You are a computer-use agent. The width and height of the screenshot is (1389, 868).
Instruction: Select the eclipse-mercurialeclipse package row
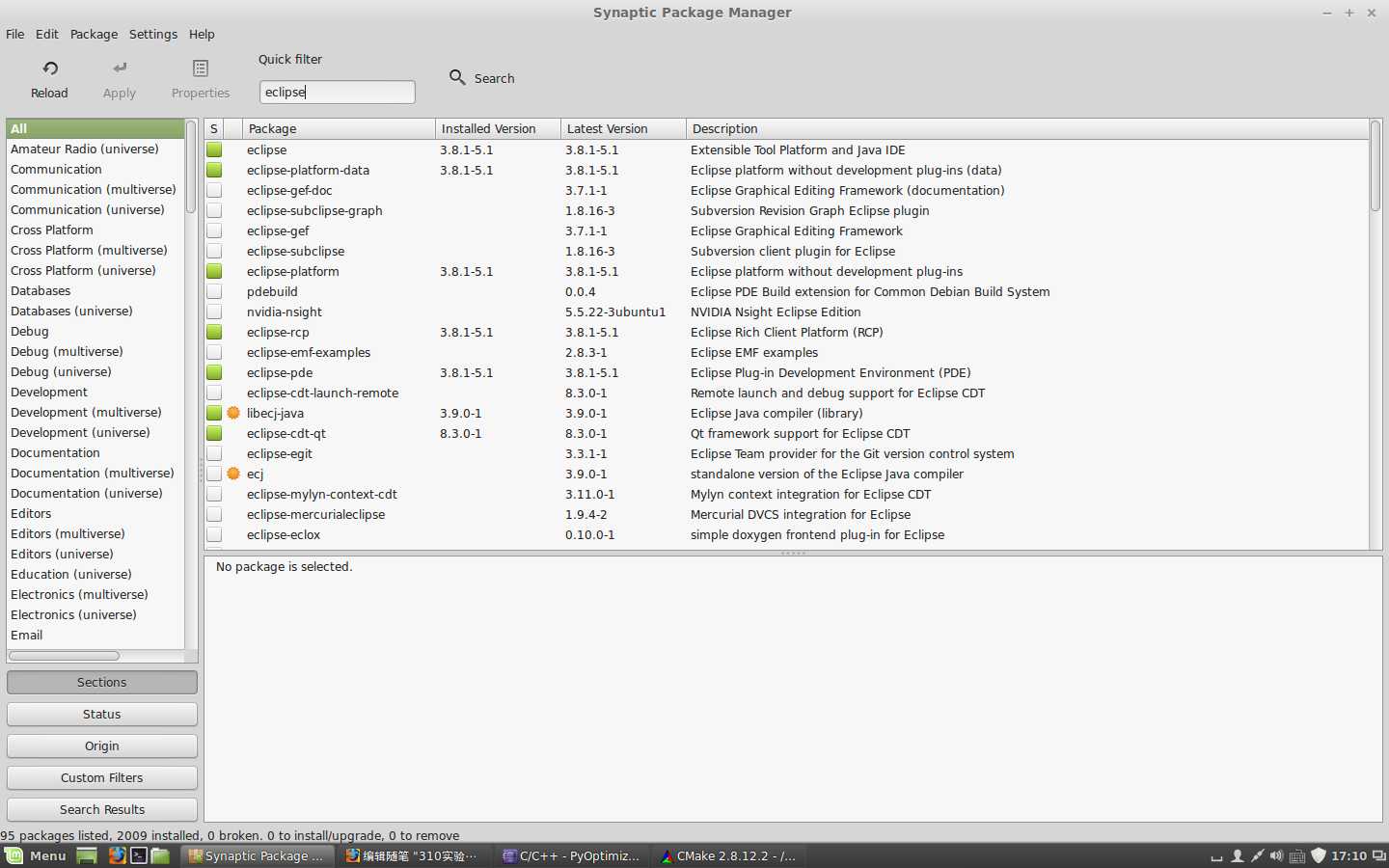(x=786, y=514)
